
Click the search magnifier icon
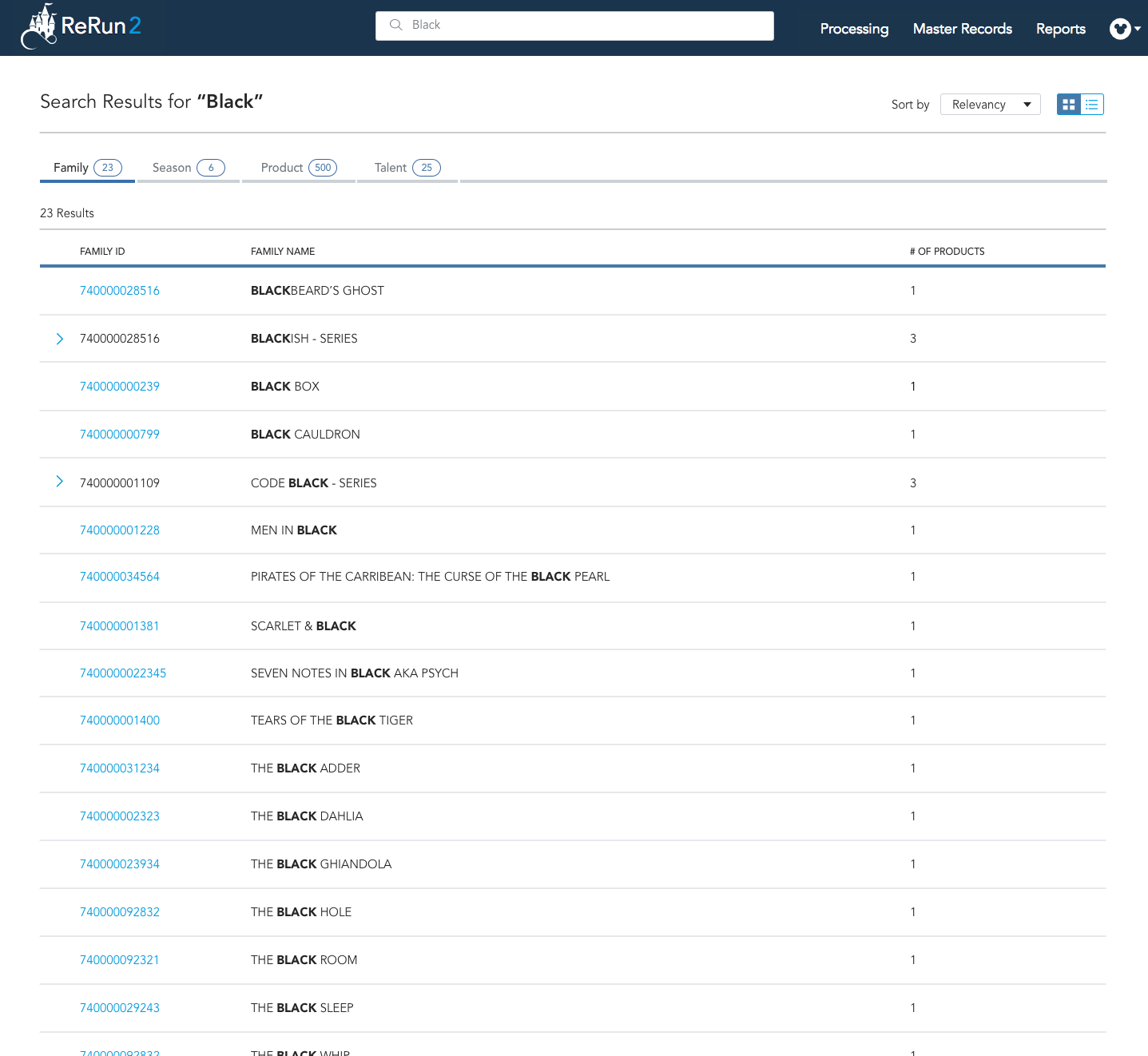395,25
